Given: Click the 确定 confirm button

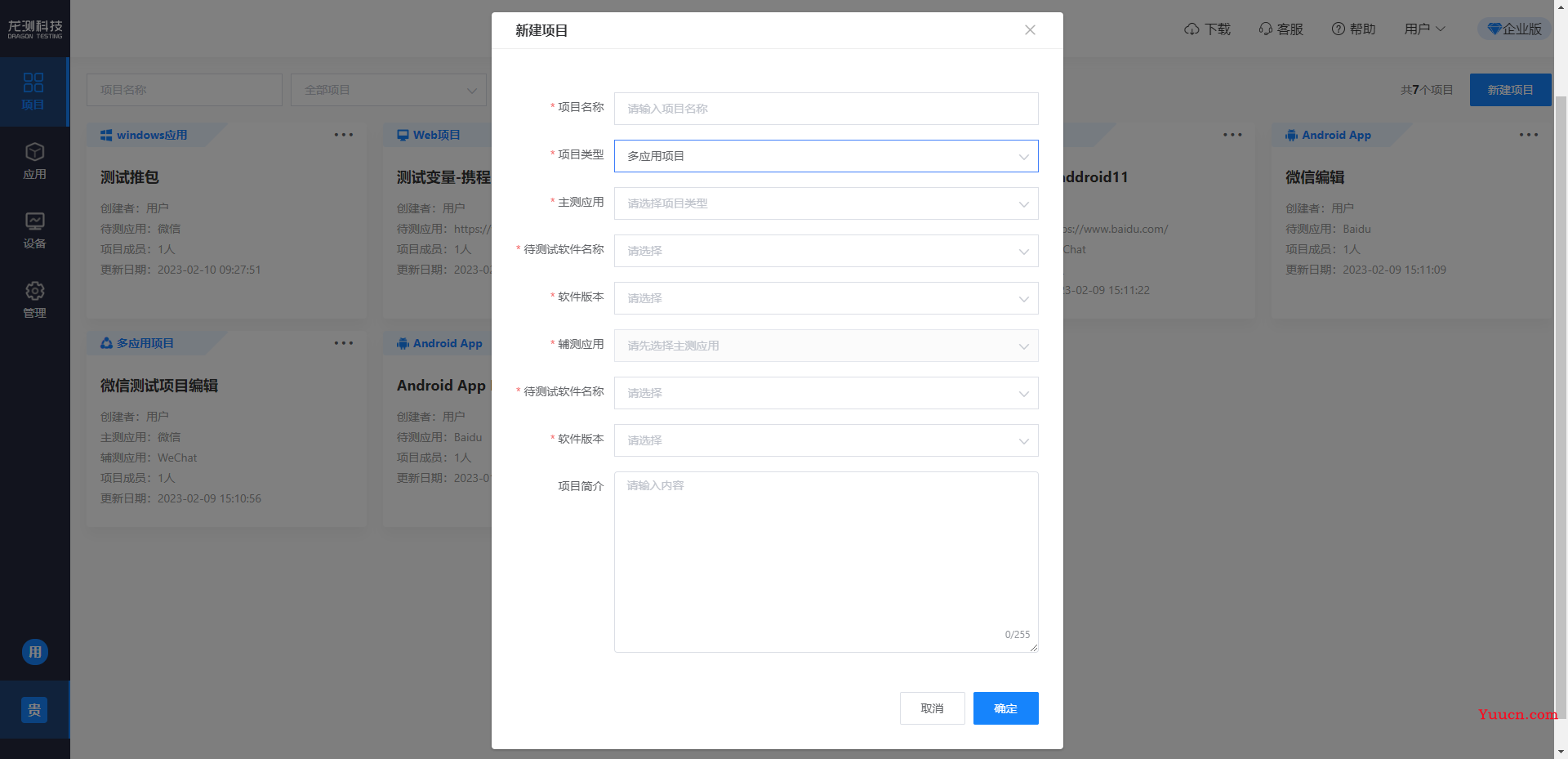Looking at the screenshot, I should (1005, 708).
